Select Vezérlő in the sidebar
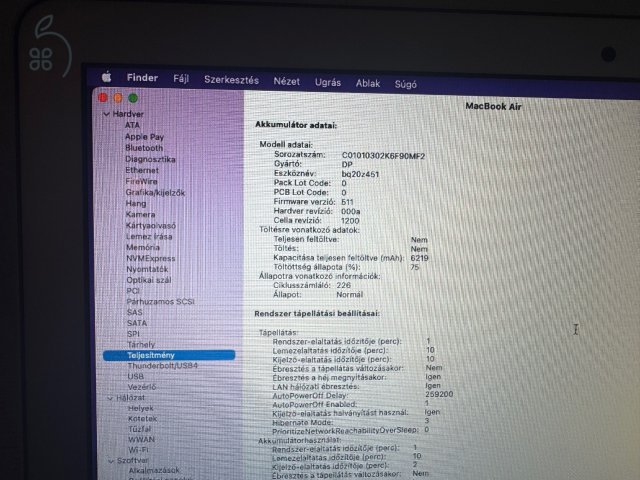The image size is (640, 480). [x=142, y=387]
